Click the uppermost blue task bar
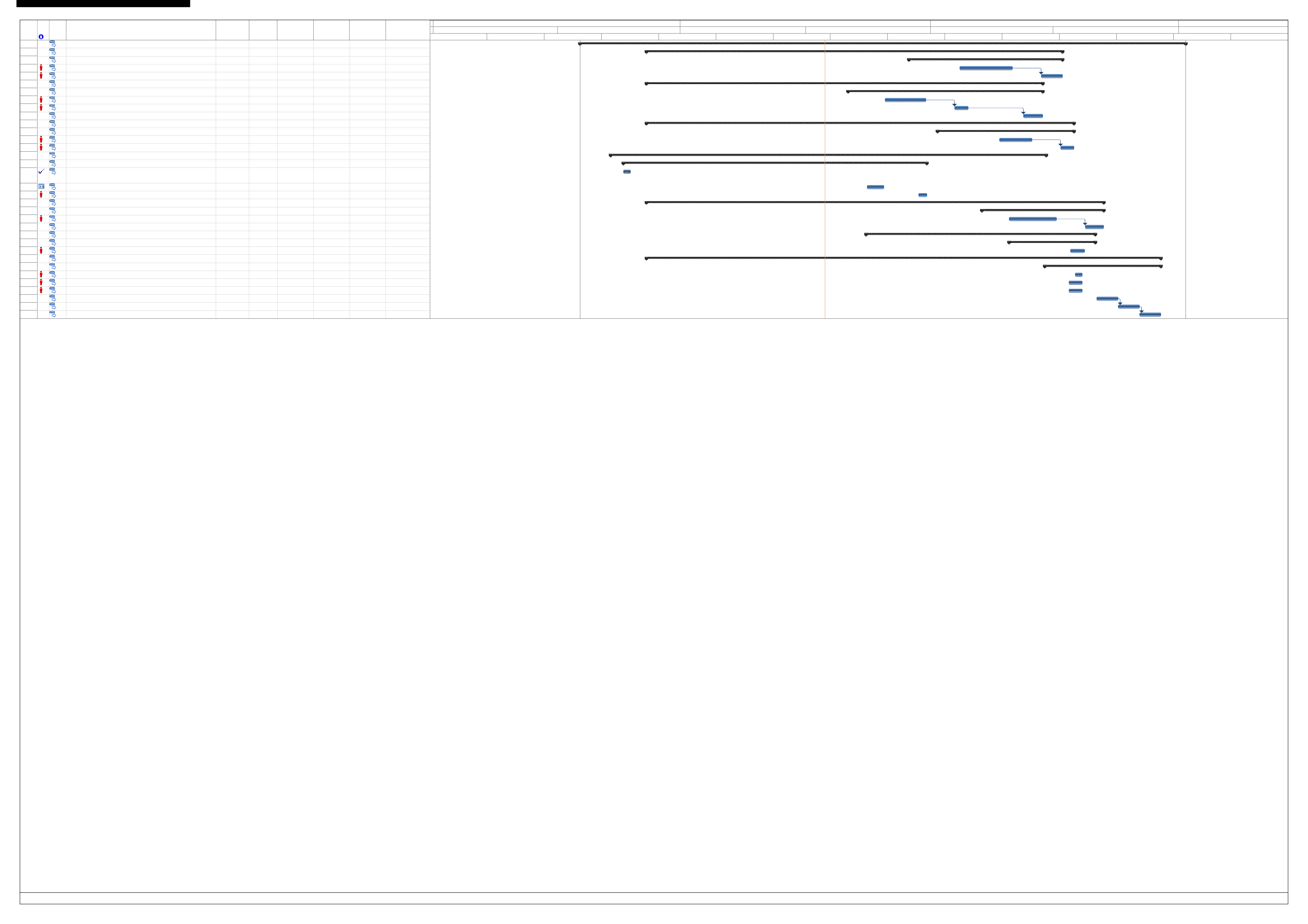The width and height of the screenshot is (1308, 924). click(986, 68)
